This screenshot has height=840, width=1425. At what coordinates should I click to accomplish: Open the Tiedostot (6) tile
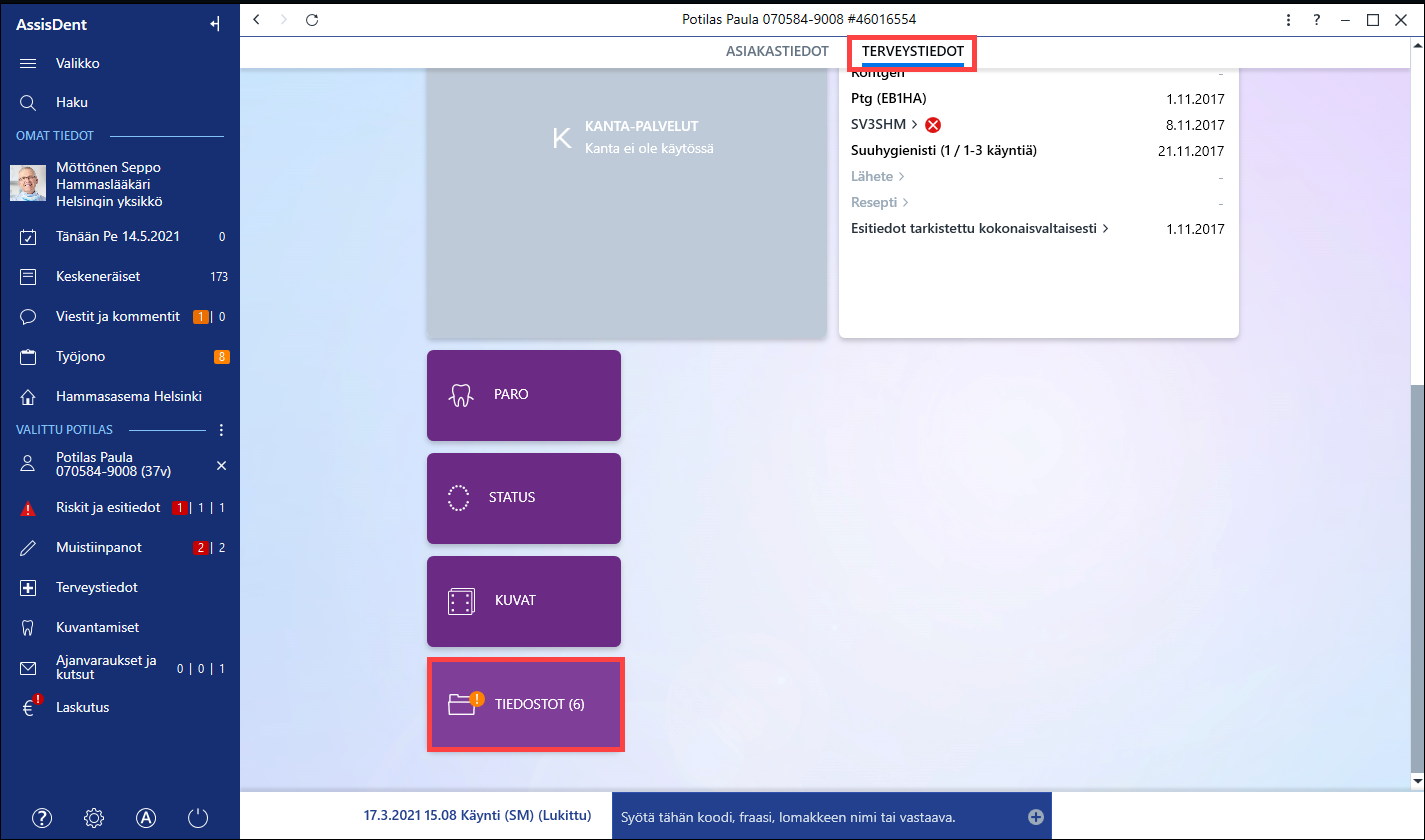[x=526, y=704]
